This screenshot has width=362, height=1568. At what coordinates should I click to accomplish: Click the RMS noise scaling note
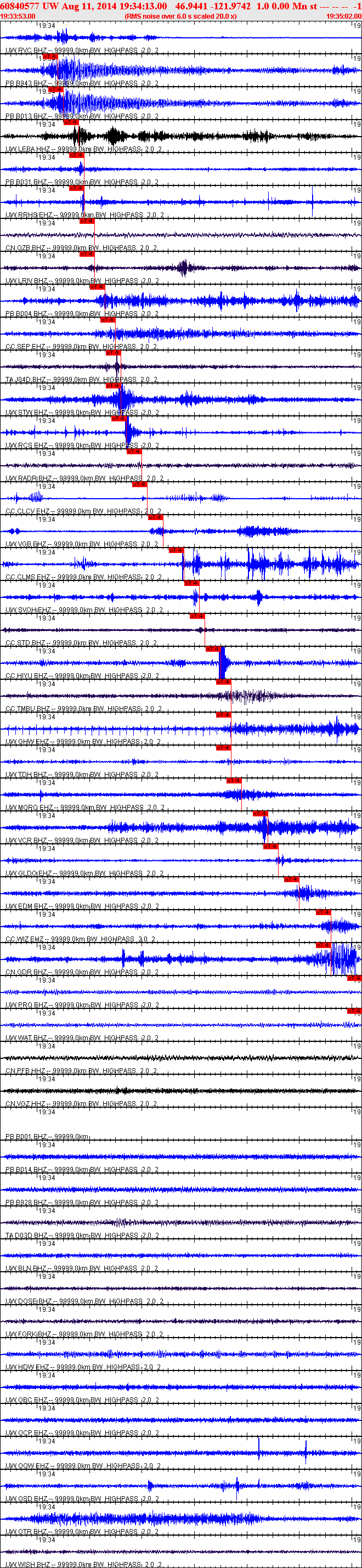180,16
